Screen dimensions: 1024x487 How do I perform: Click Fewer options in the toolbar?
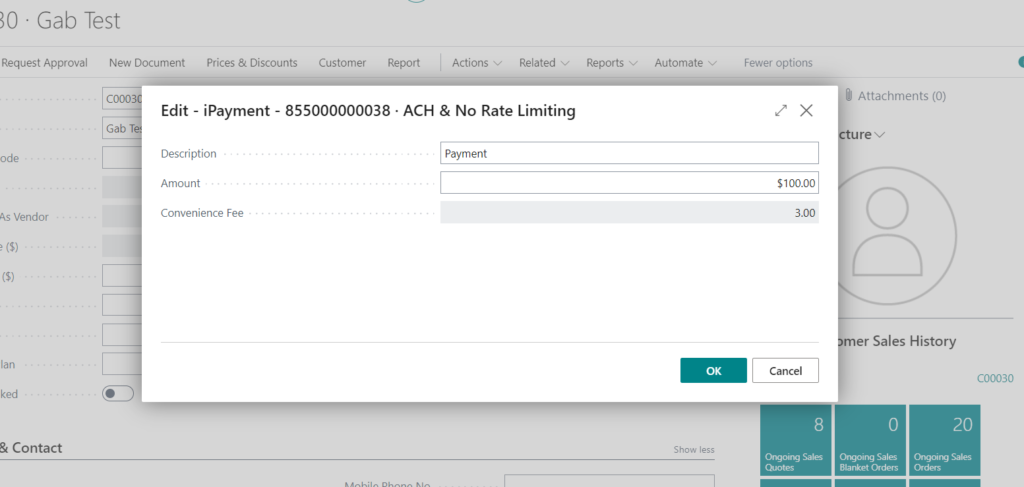click(778, 63)
